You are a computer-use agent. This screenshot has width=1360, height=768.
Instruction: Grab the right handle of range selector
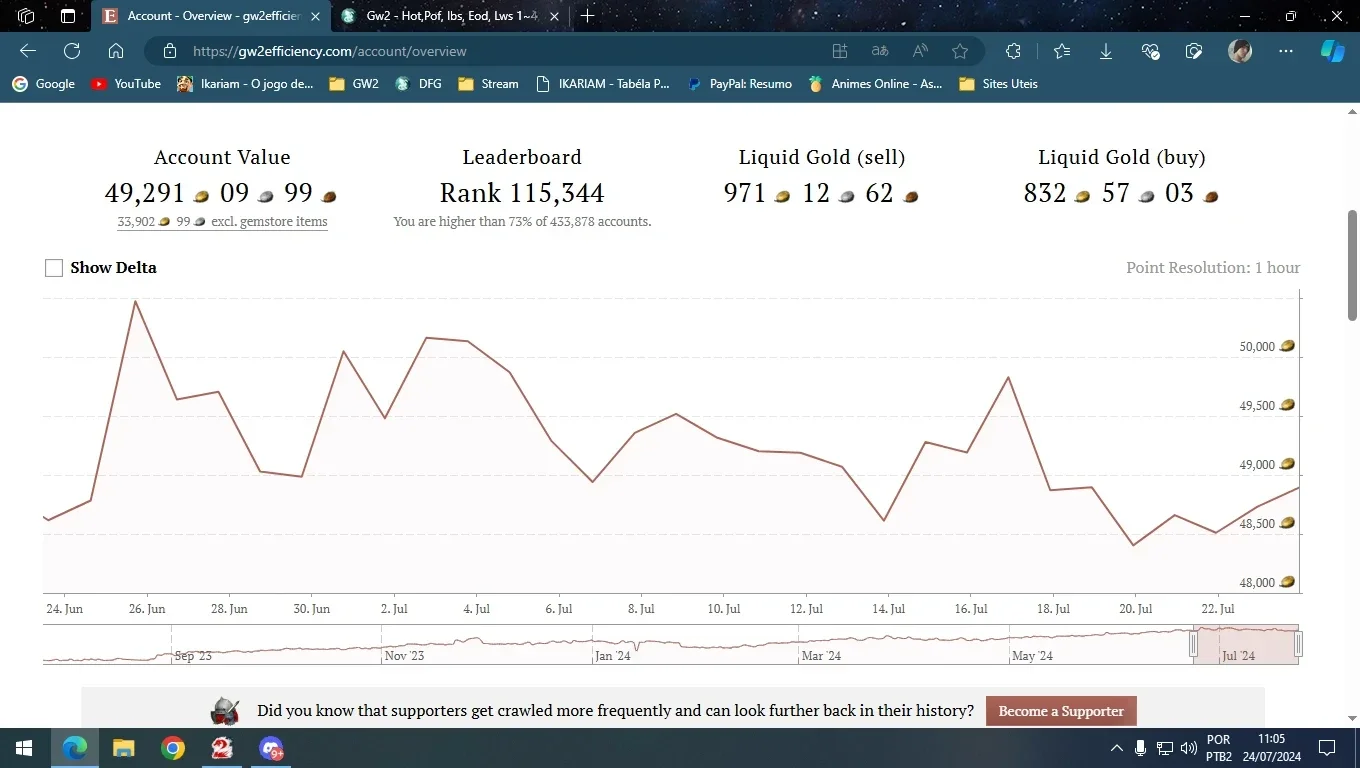click(x=1298, y=646)
